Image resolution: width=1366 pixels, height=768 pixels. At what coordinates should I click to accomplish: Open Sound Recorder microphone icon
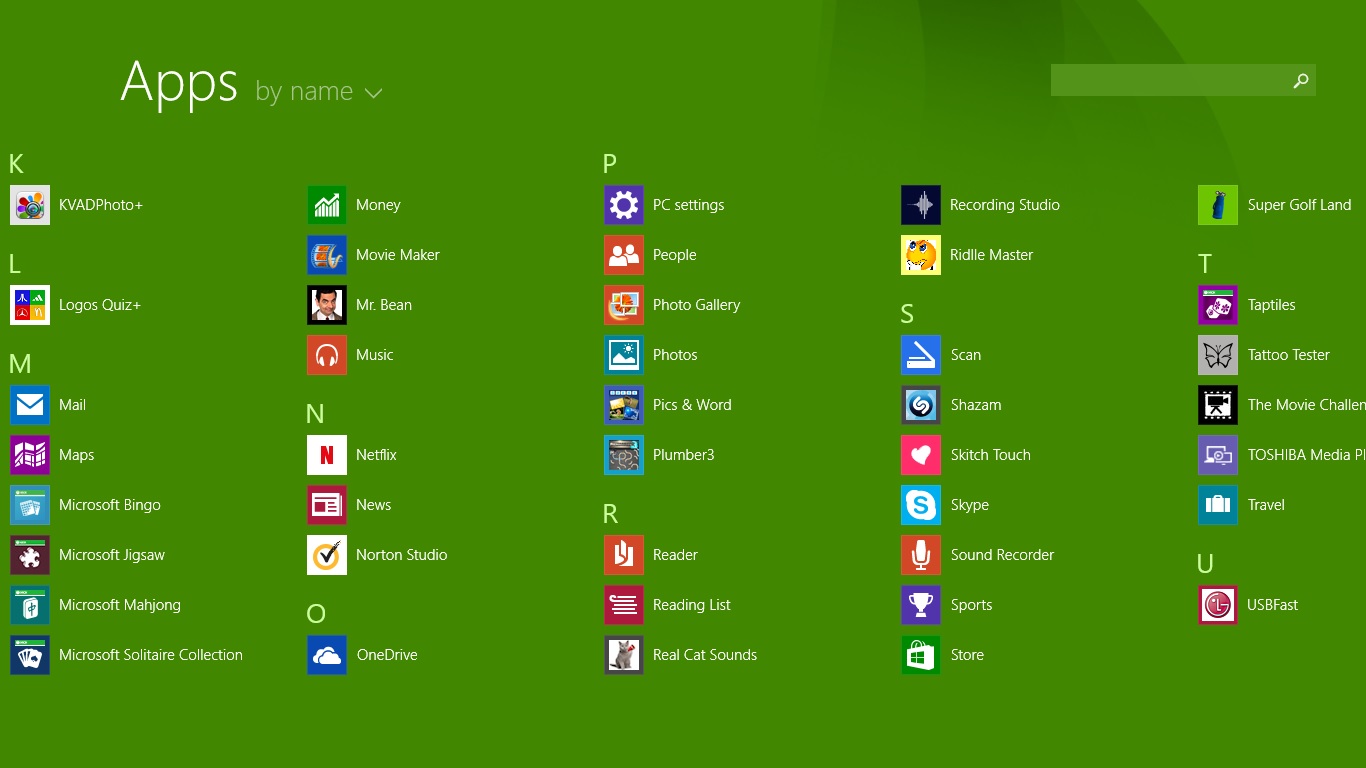[x=921, y=555]
